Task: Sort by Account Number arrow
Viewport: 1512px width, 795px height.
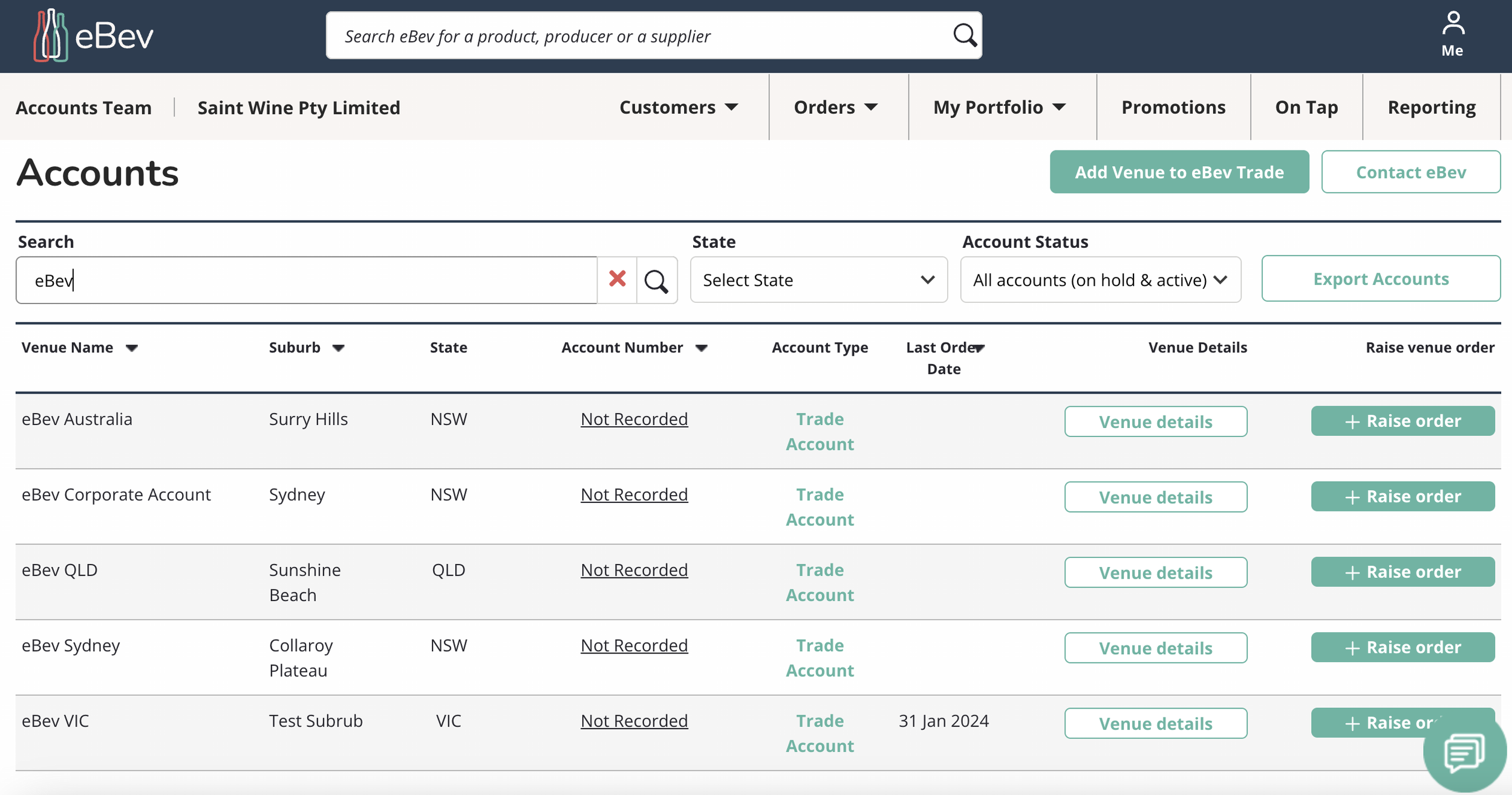Action: point(702,348)
